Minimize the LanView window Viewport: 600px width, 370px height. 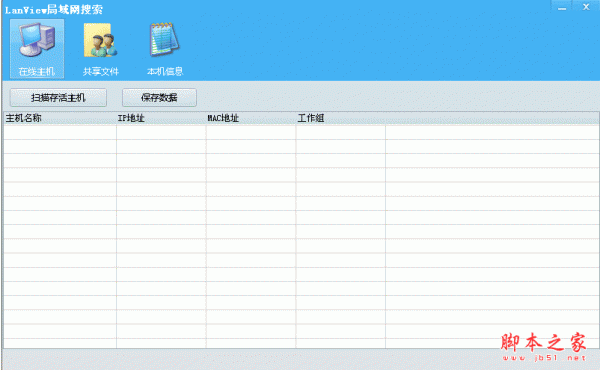562,7
